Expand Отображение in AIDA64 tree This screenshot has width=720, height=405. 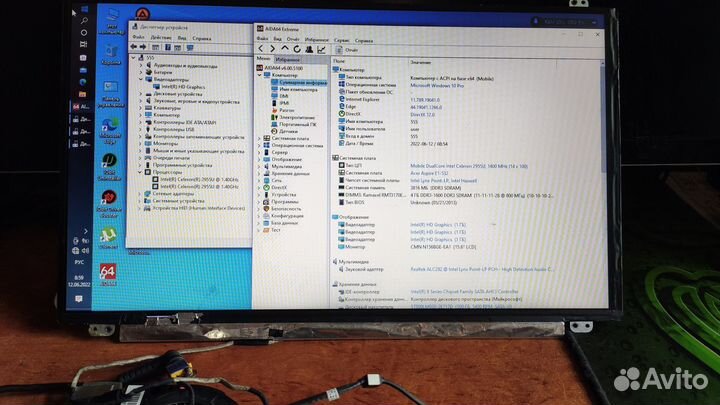tap(259, 159)
